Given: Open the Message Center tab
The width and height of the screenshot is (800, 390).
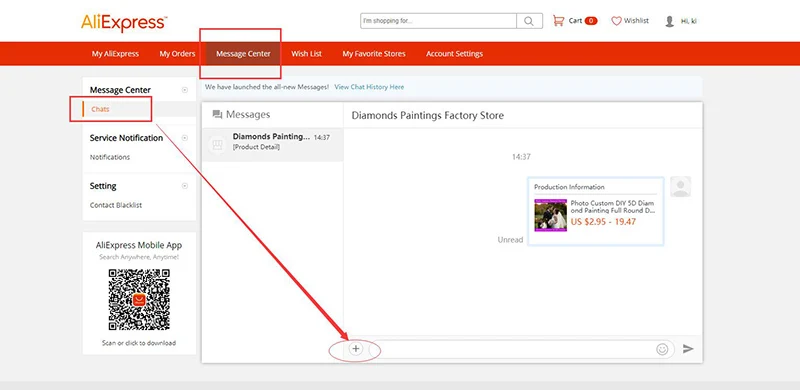Looking at the screenshot, I should [x=243, y=54].
